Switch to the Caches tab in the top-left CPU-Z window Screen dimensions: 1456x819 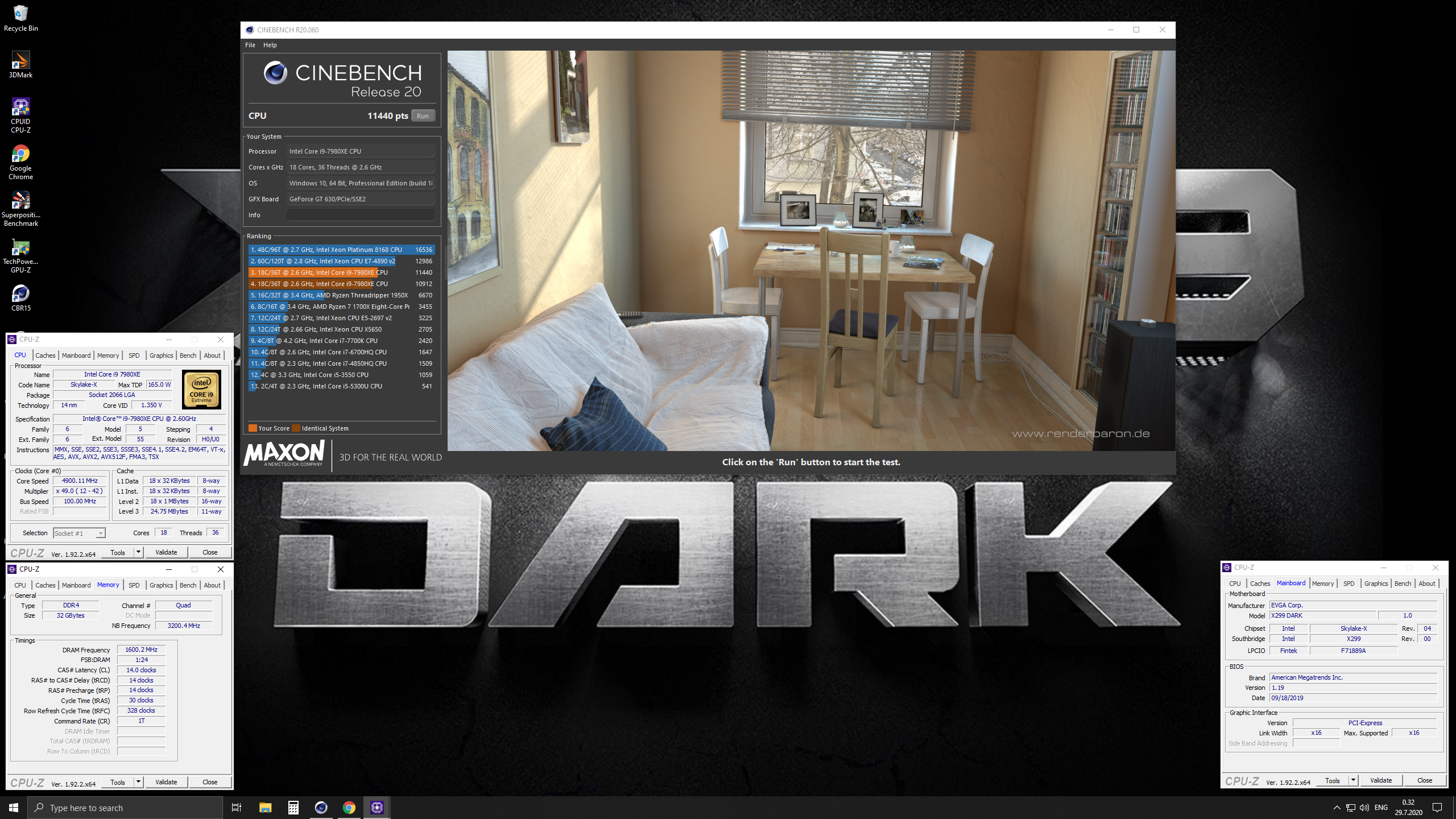click(x=45, y=355)
